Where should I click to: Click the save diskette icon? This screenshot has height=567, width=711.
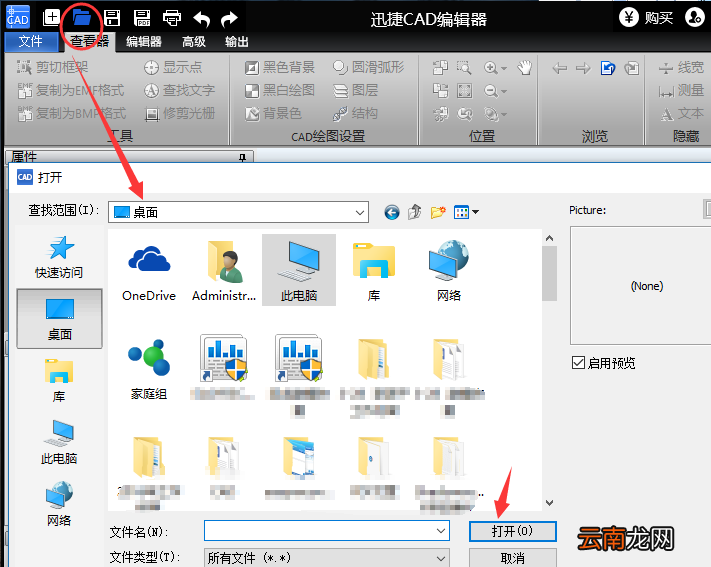[112, 18]
